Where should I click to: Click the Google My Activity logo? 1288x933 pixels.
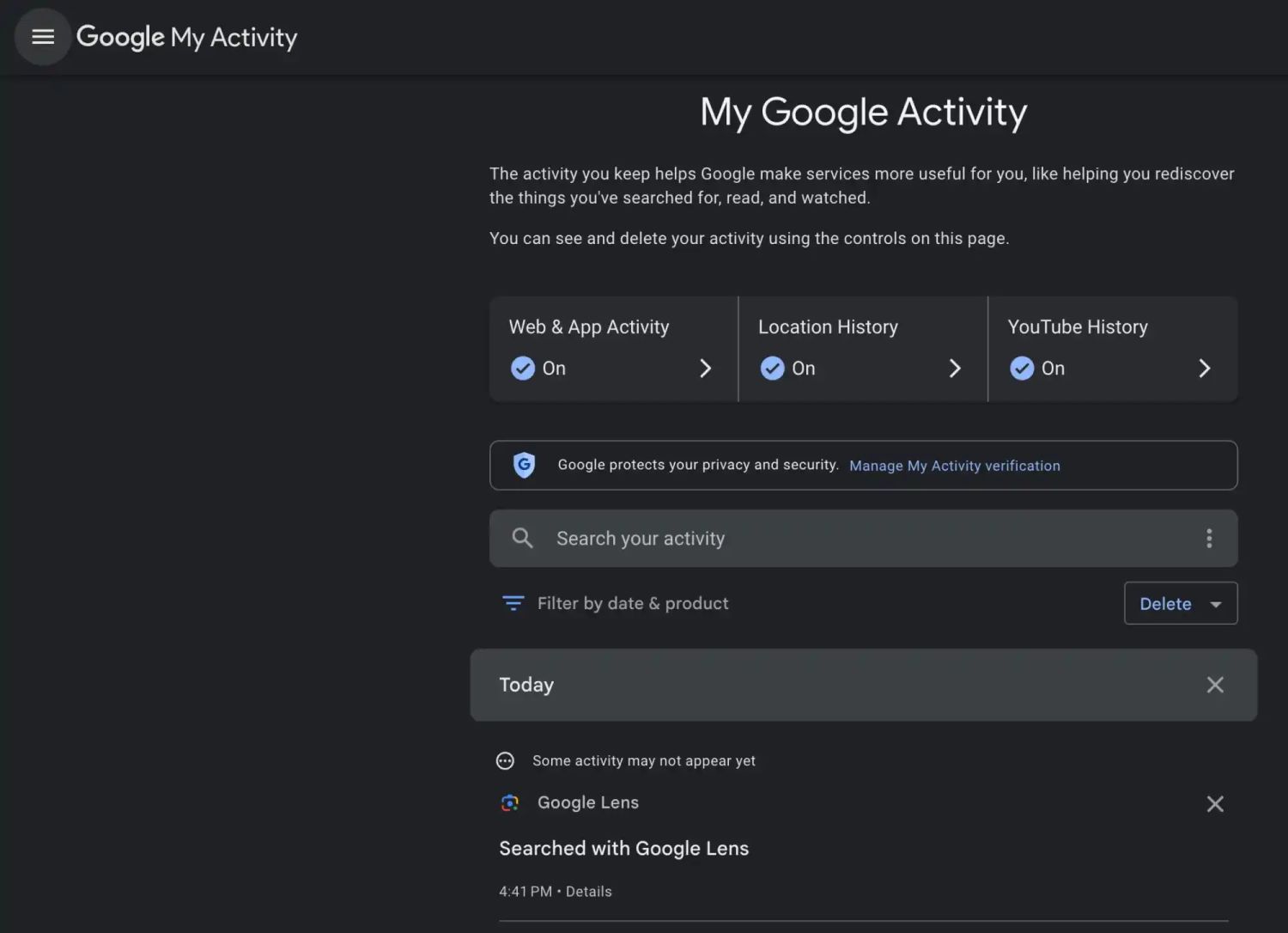pos(186,37)
